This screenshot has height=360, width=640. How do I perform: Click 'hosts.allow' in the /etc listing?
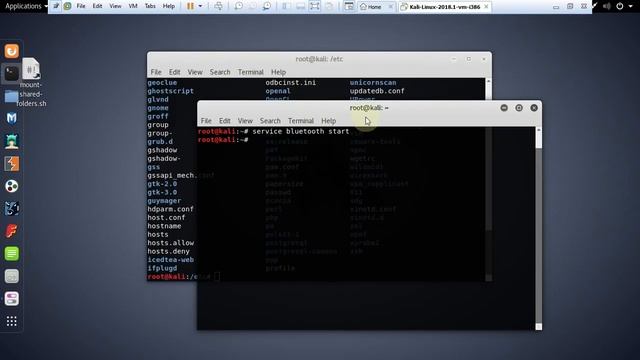(x=171, y=243)
